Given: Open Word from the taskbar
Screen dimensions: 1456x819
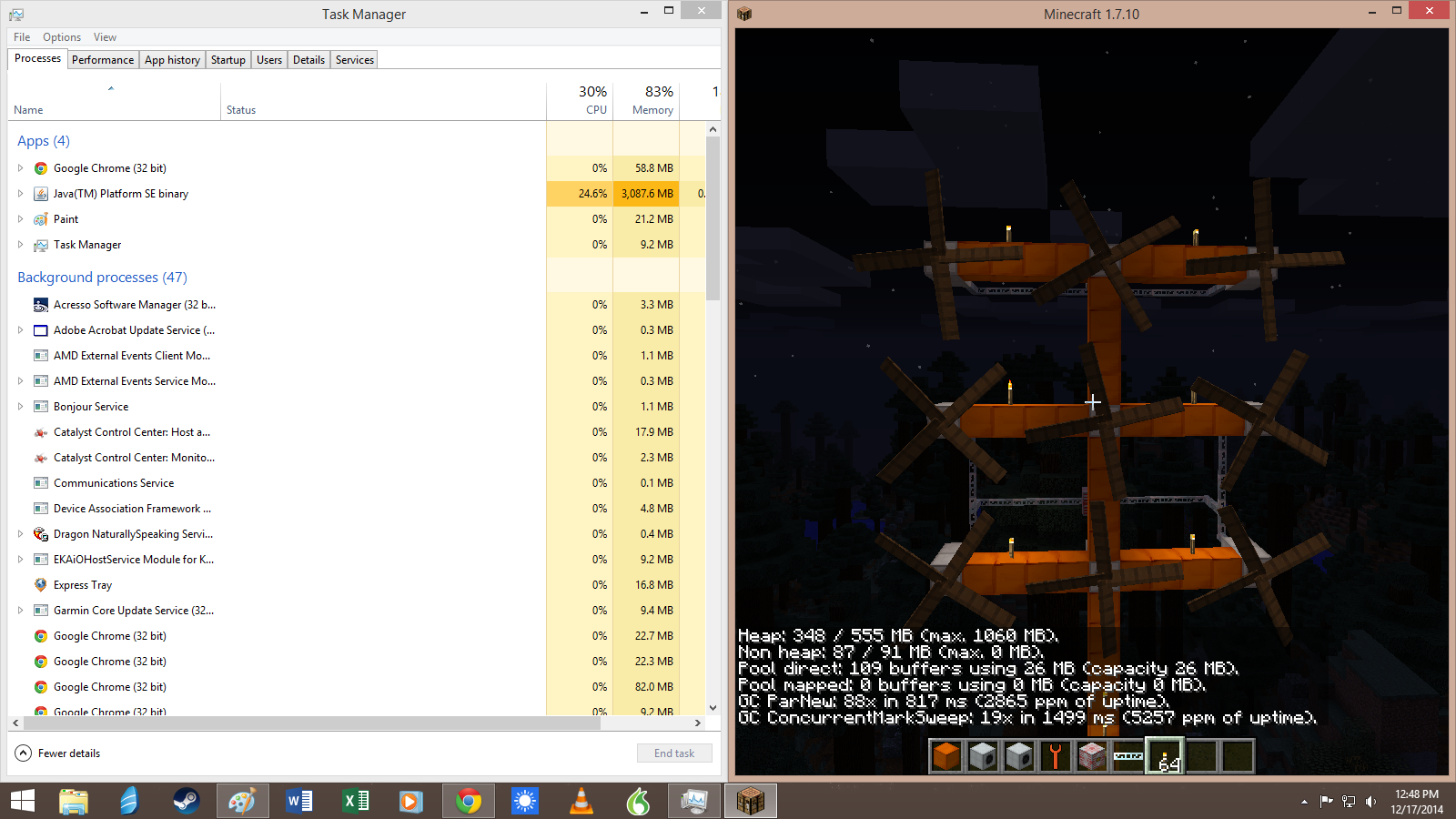Looking at the screenshot, I should (298, 801).
